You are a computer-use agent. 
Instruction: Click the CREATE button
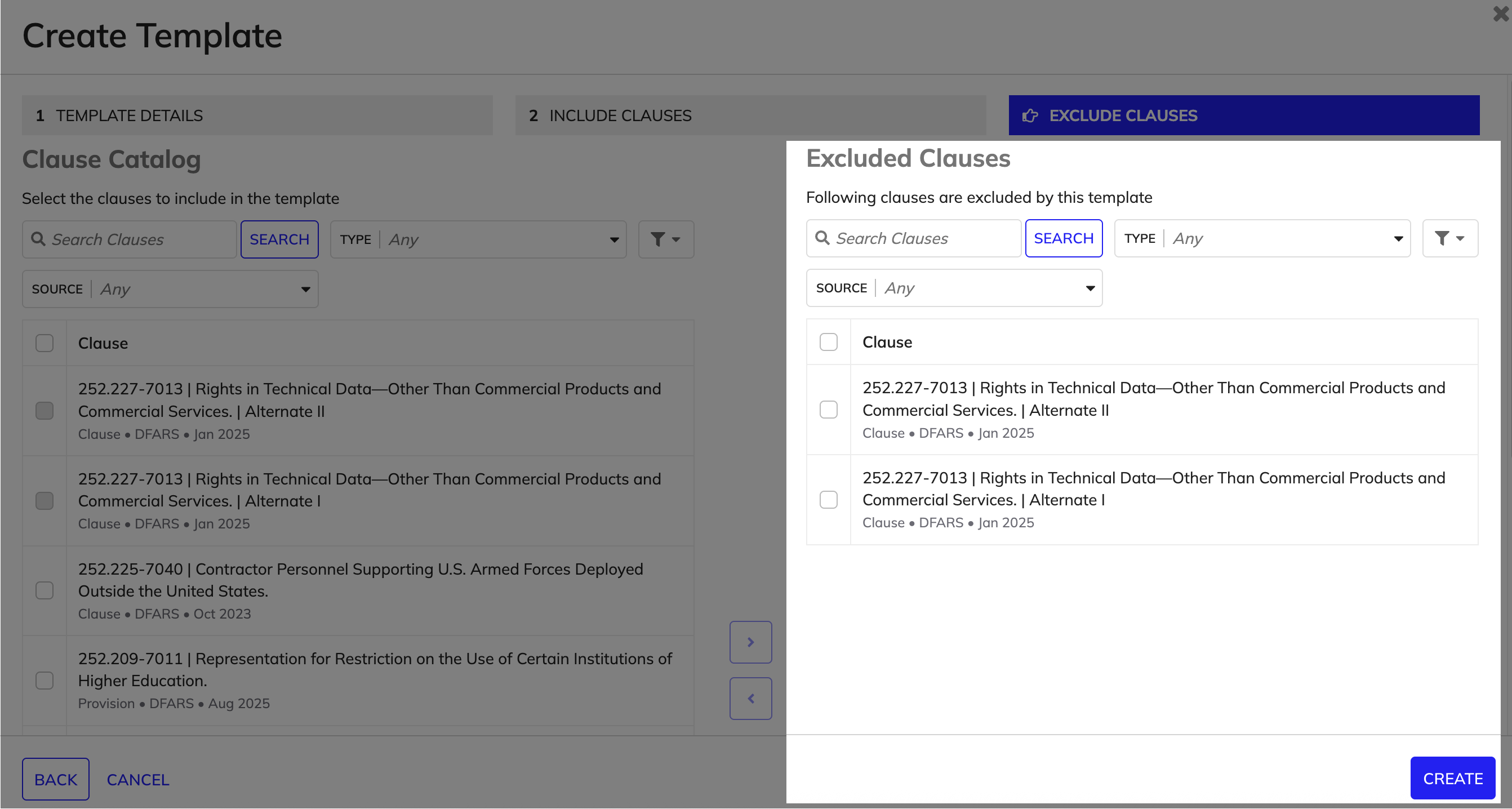click(x=1452, y=779)
